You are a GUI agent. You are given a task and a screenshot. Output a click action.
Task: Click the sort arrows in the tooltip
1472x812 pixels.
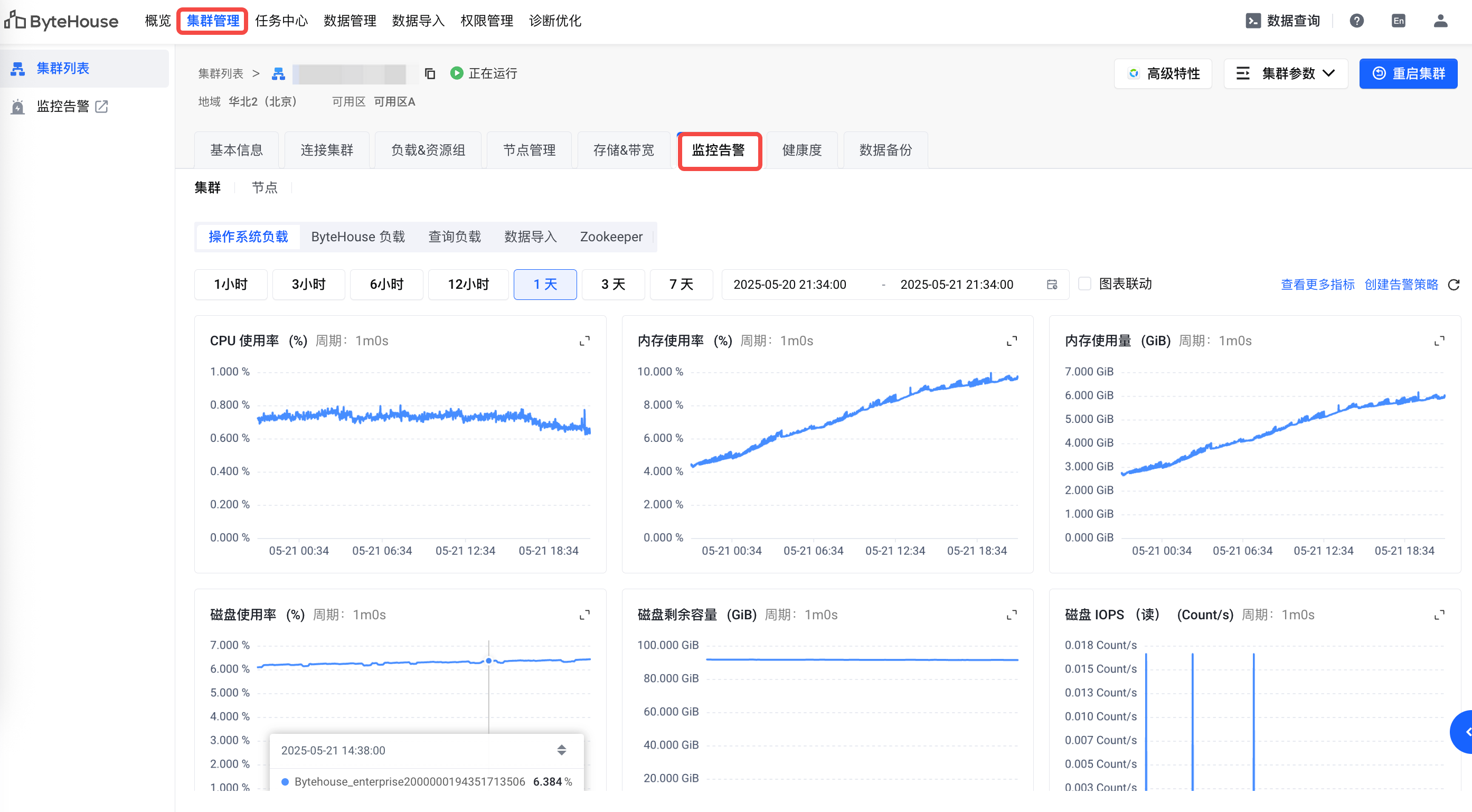tap(562, 750)
